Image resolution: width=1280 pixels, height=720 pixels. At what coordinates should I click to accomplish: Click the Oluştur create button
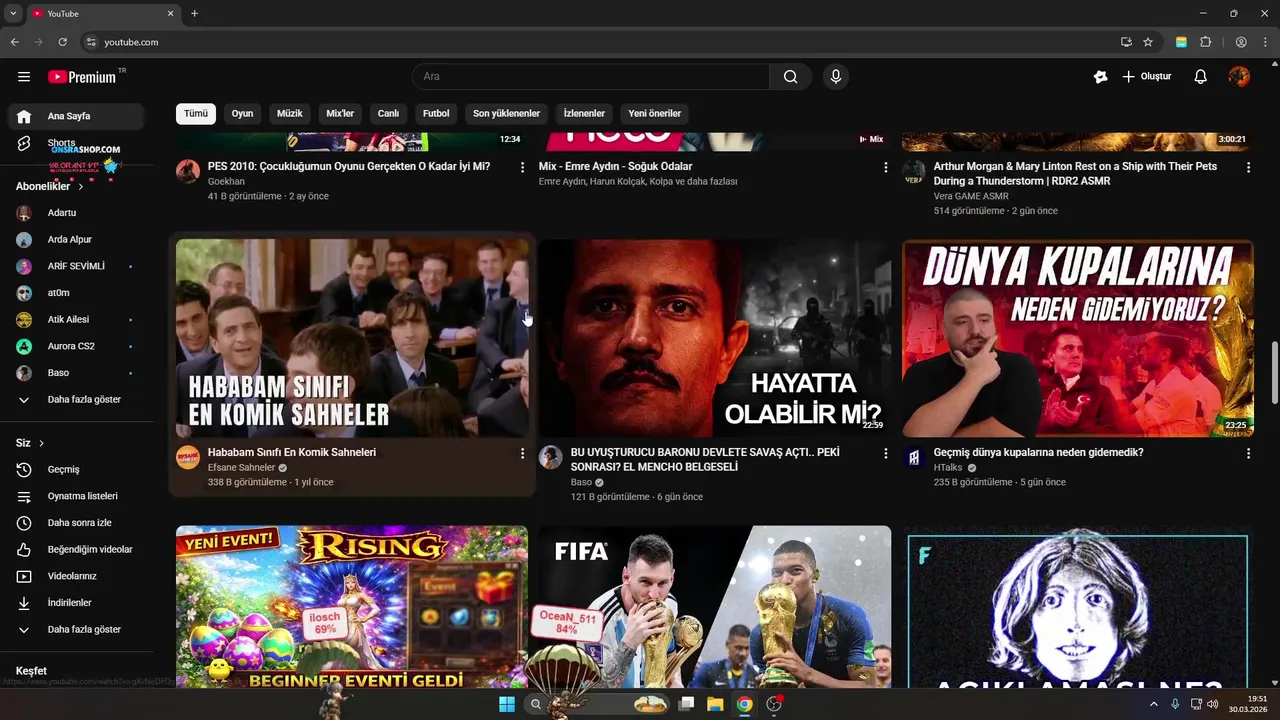point(1147,77)
